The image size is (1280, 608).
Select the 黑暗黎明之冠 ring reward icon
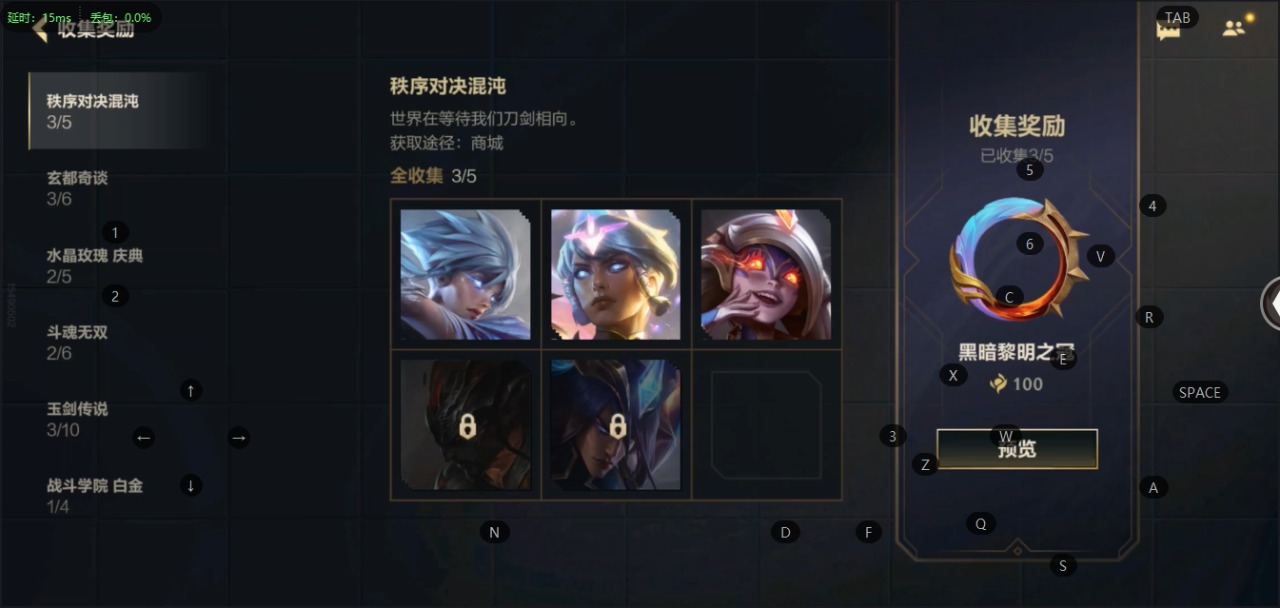coord(1018,259)
